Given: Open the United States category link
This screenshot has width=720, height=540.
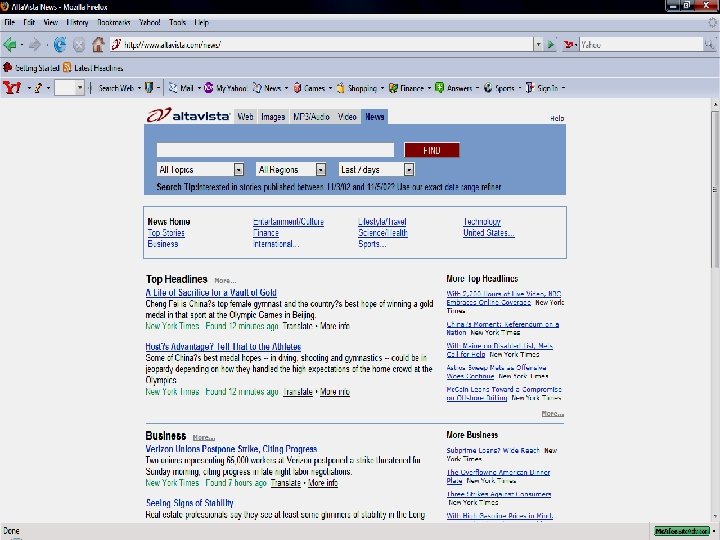Looking at the screenshot, I should (x=489, y=233).
